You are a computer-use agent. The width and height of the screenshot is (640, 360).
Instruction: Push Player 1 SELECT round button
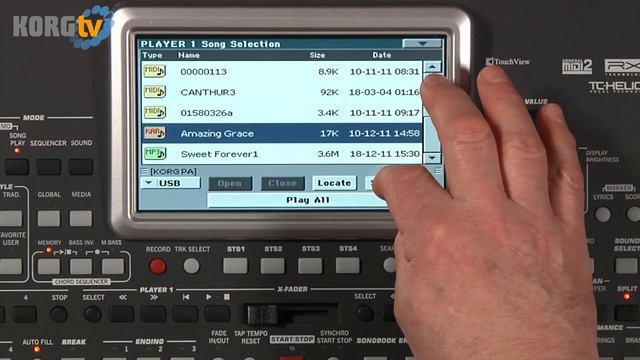pos(93,314)
